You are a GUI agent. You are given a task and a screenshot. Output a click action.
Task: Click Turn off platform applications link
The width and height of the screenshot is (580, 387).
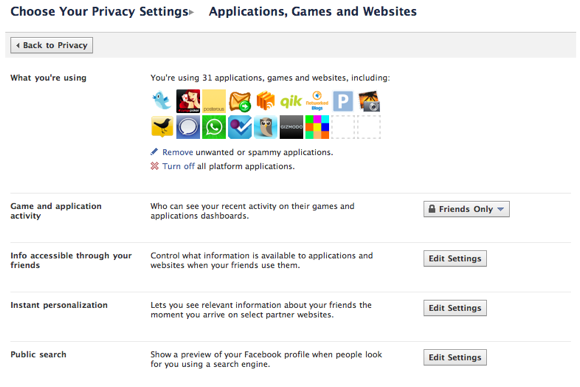coord(178,166)
